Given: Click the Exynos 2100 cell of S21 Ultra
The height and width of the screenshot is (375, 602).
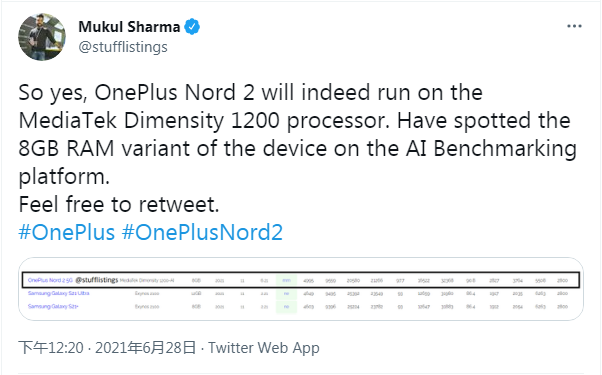Looking at the screenshot, I should pos(147,294).
